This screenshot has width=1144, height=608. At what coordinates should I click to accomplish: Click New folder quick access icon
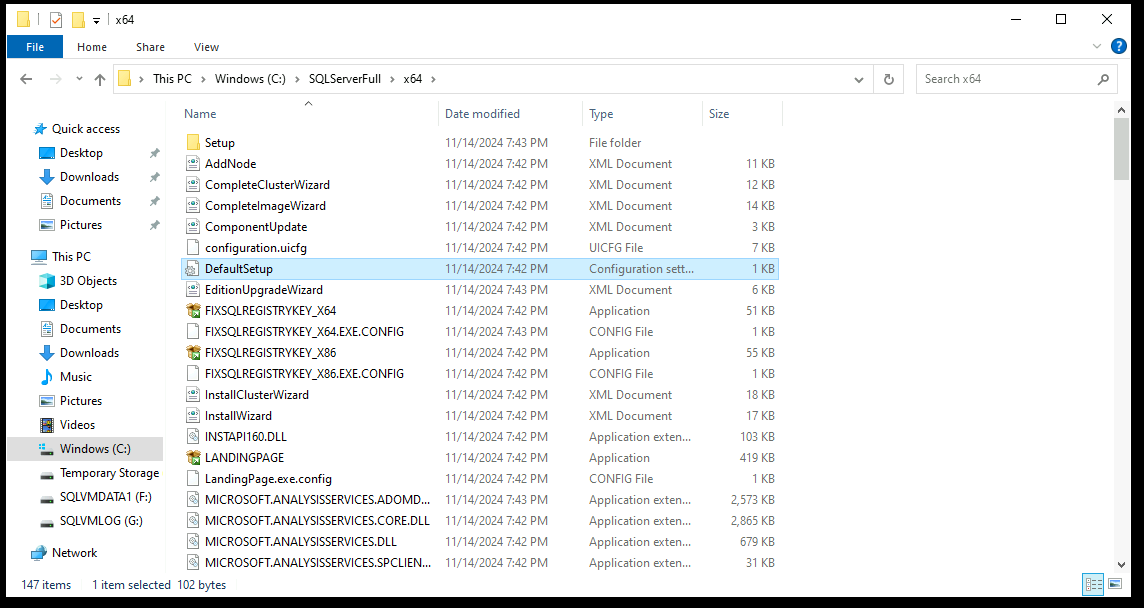tap(78, 20)
